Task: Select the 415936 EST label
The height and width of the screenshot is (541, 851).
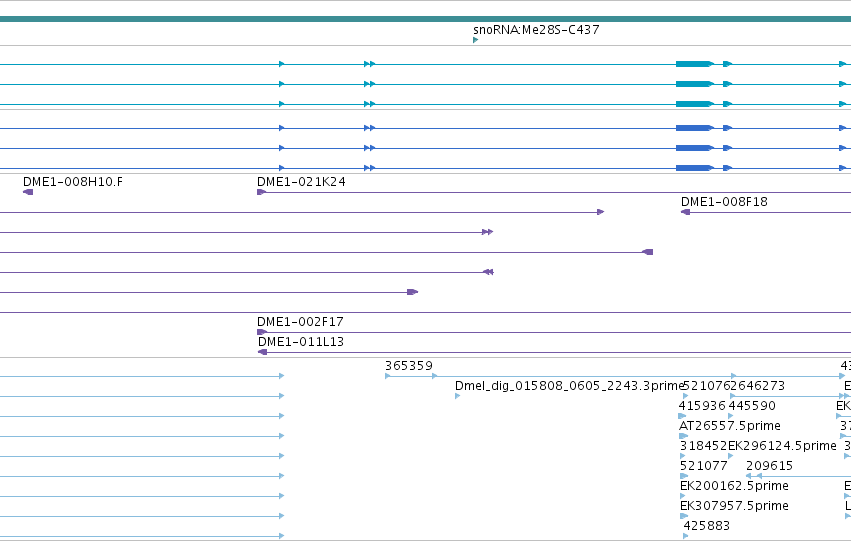Action: click(702, 406)
